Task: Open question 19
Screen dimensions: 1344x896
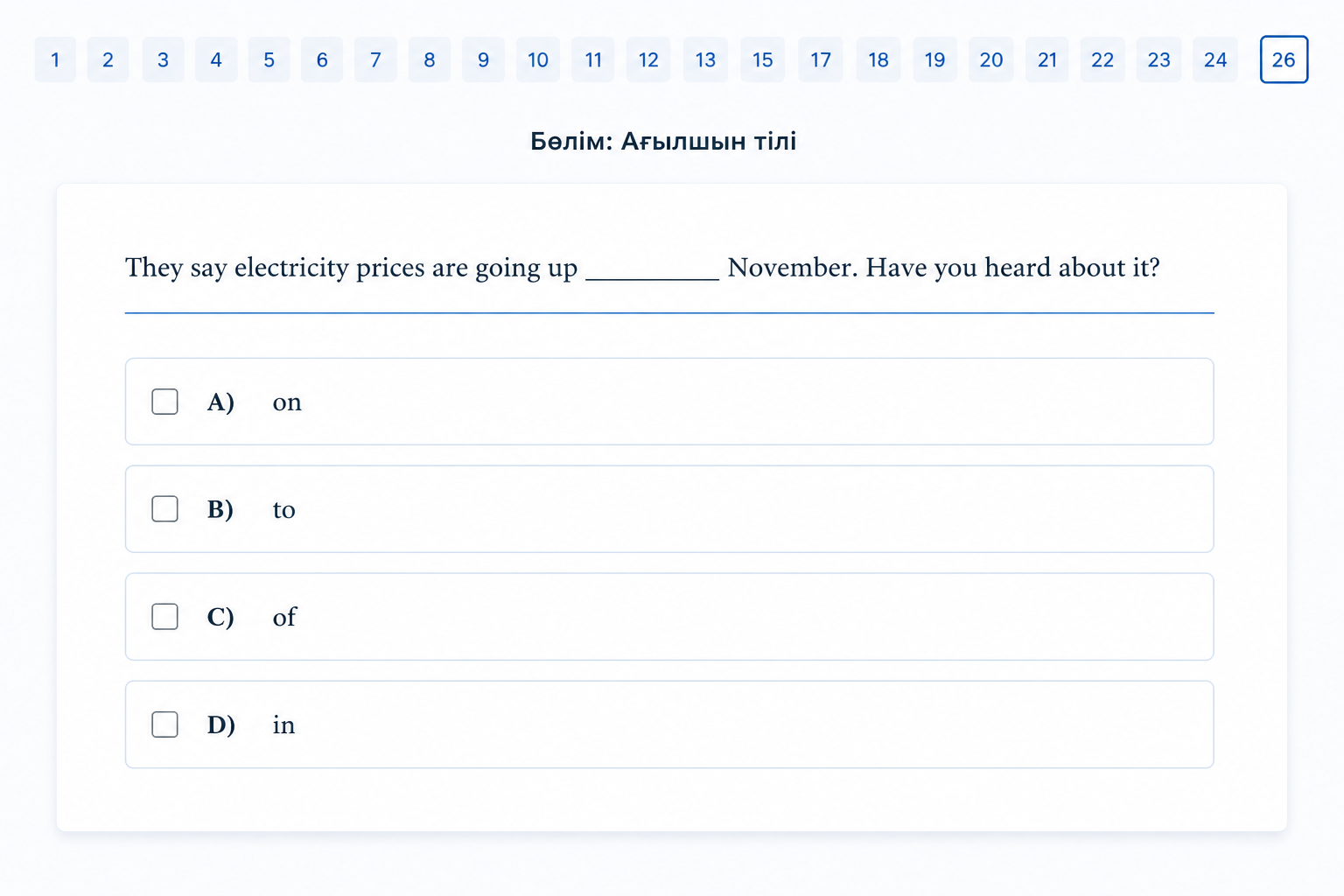Action: pyautogui.click(x=934, y=59)
